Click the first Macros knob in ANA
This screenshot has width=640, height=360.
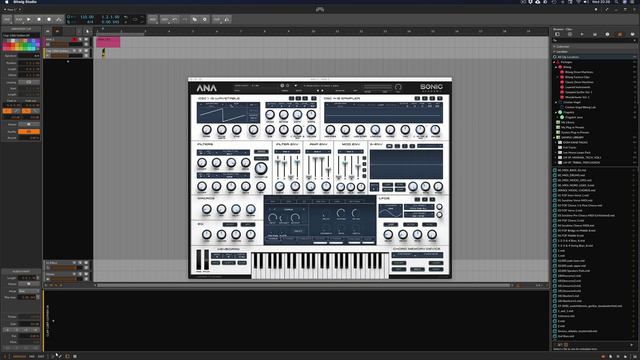click(207, 209)
